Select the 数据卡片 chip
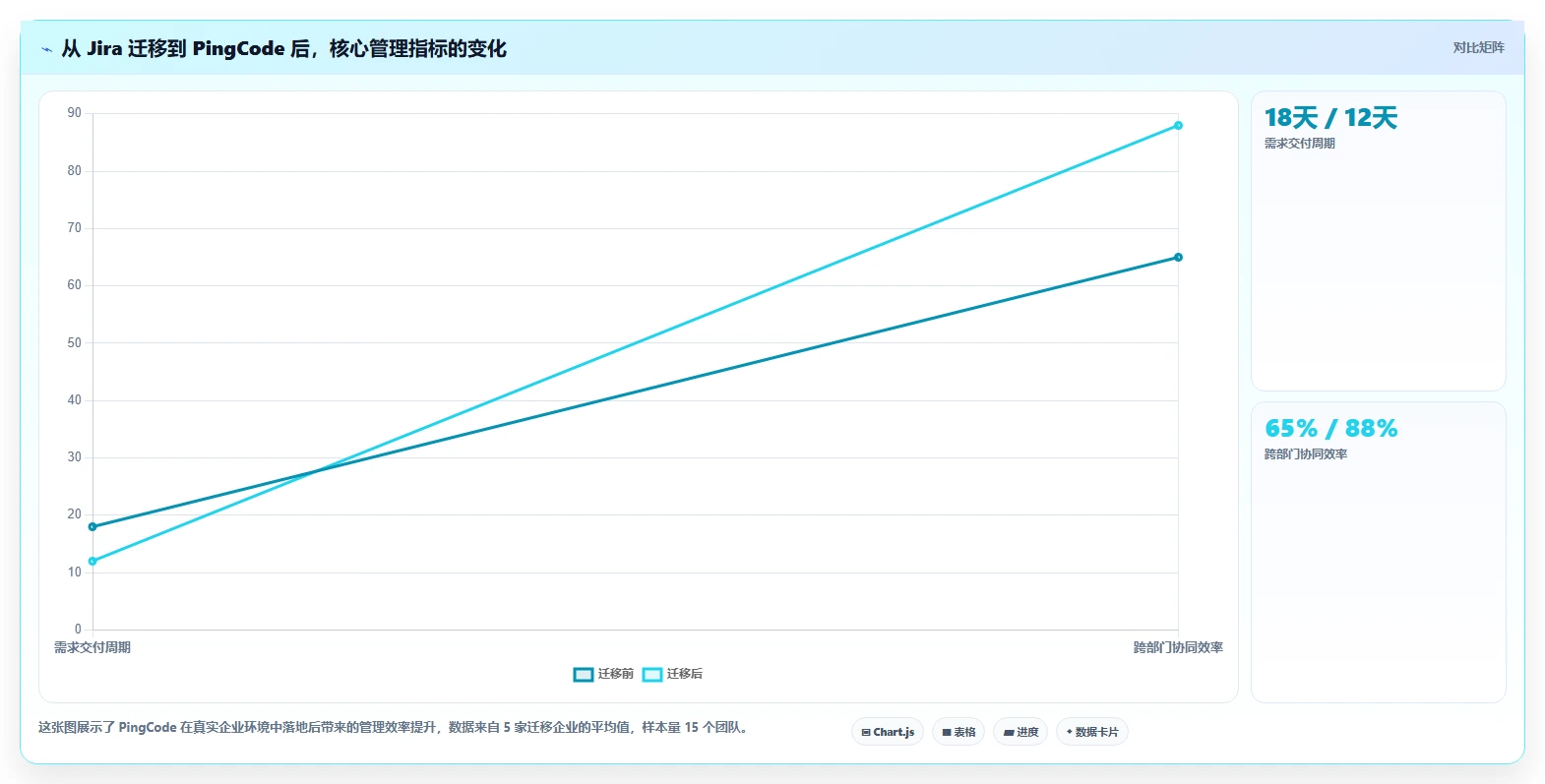Screen dimensions: 1545x784 1092,732
